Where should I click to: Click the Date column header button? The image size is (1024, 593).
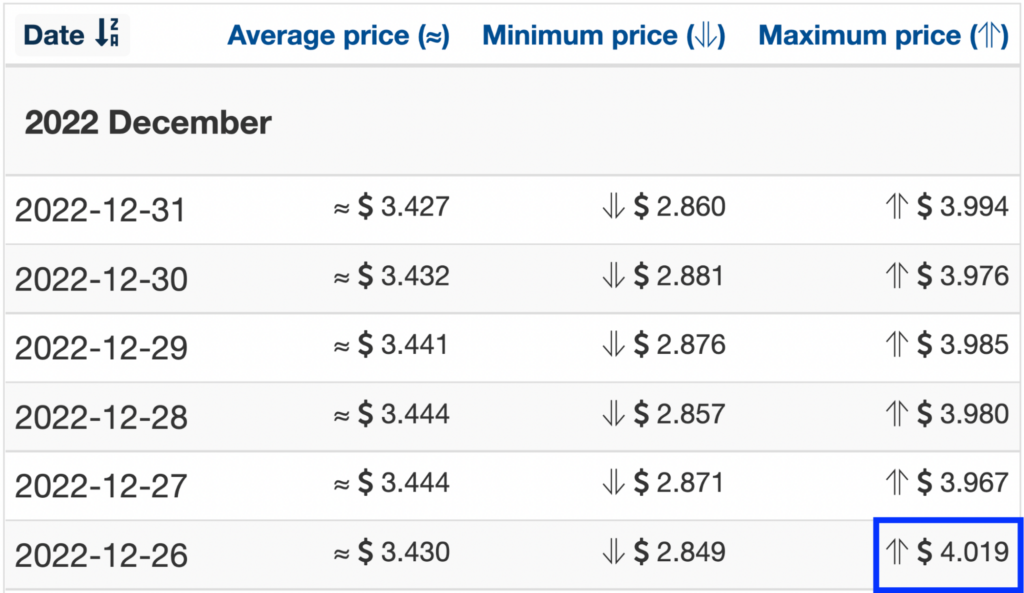pos(72,34)
